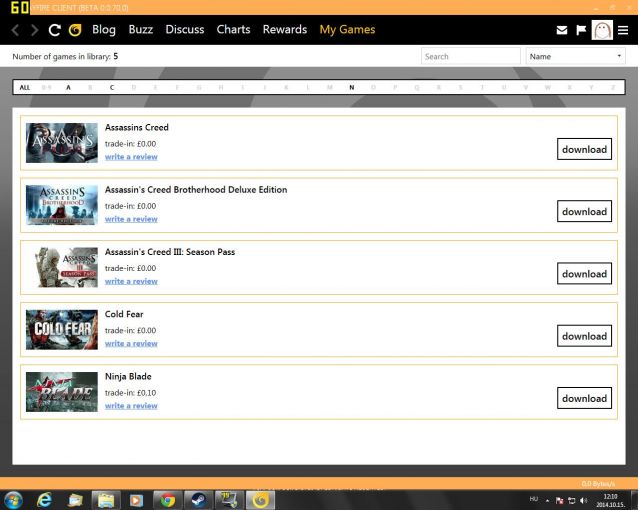Viewport: 638px width, 510px height.
Task: Open the system tray clock and date
Action: pyautogui.click(x=610, y=501)
